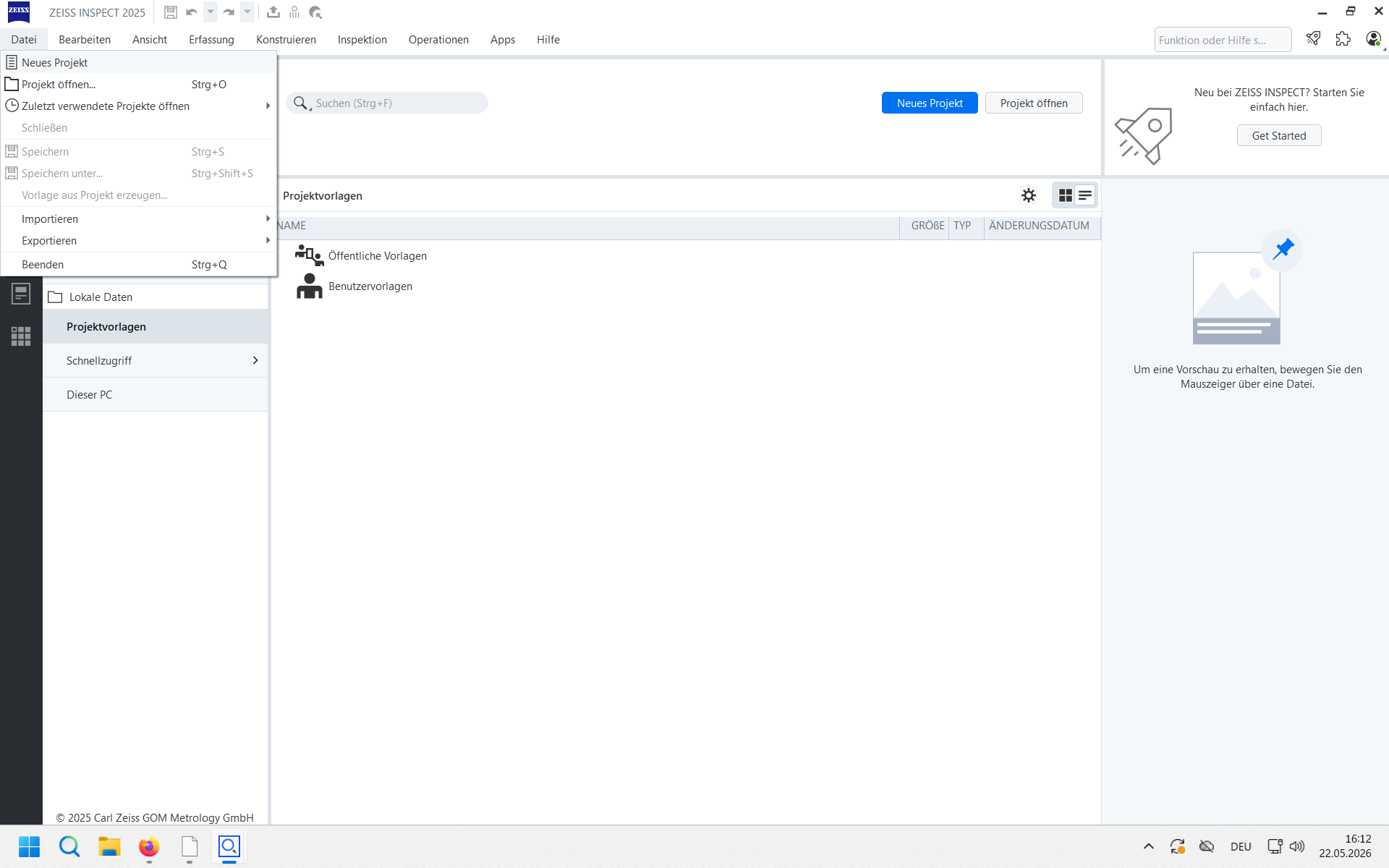Screen dimensions: 1389x868
Task: Click the upload/export icon in the title toolbar
Action: click(273, 12)
